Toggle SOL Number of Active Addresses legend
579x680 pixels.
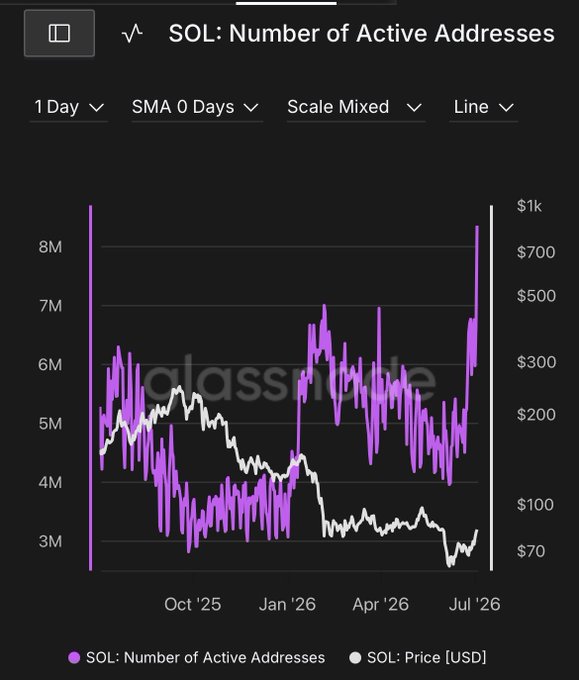coord(196,658)
